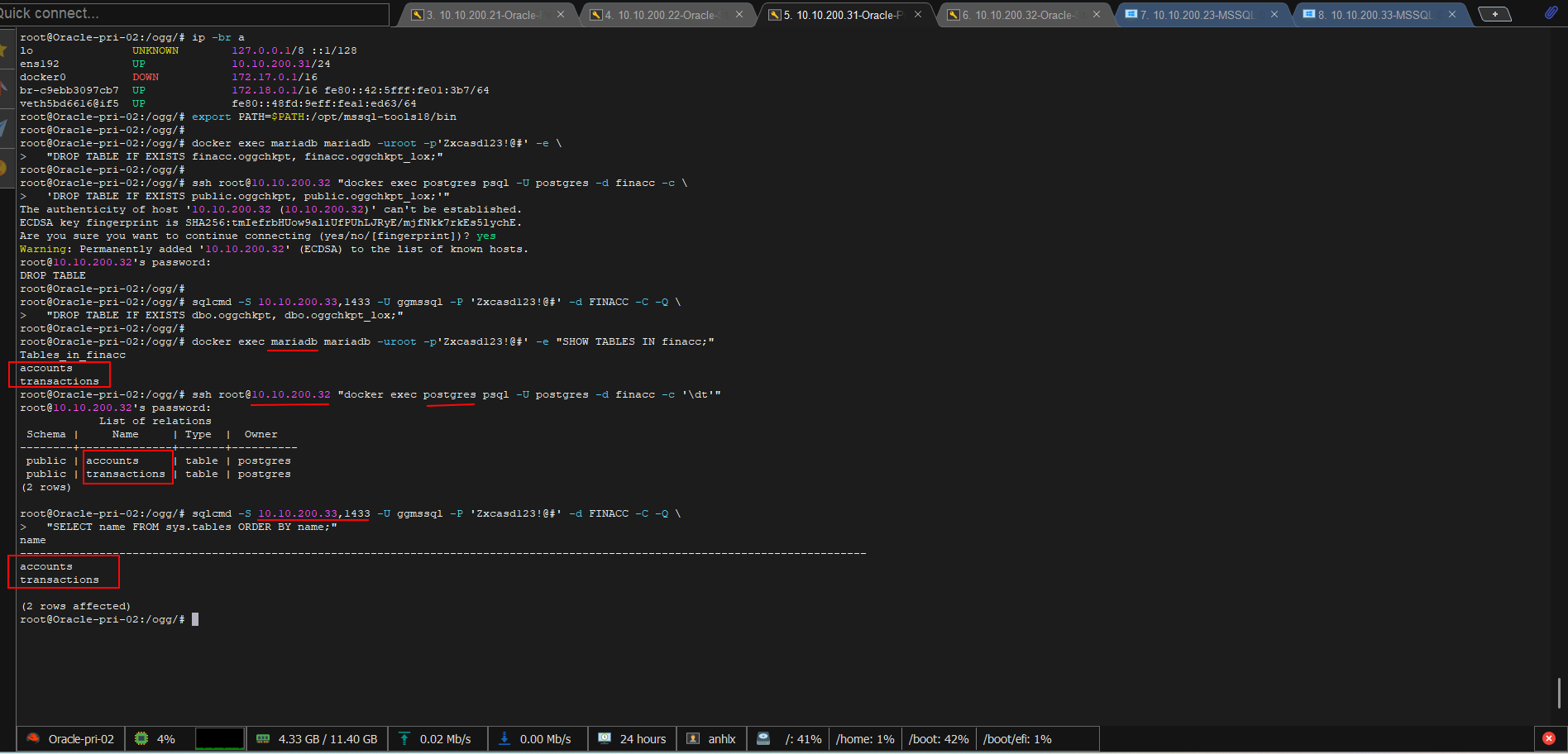This screenshot has width=1568, height=754.
Task: Click the Oracle-pri-02 server icon in status bar
Action: 33,738
